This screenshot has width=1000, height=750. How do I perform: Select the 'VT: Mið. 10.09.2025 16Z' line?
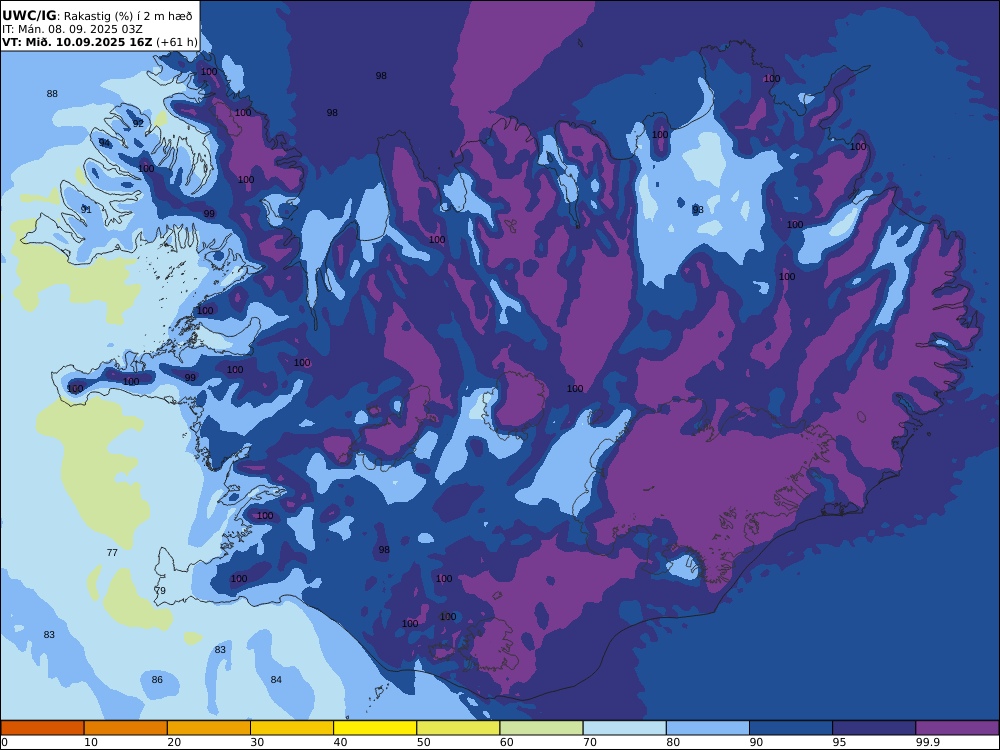(x=77, y=42)
